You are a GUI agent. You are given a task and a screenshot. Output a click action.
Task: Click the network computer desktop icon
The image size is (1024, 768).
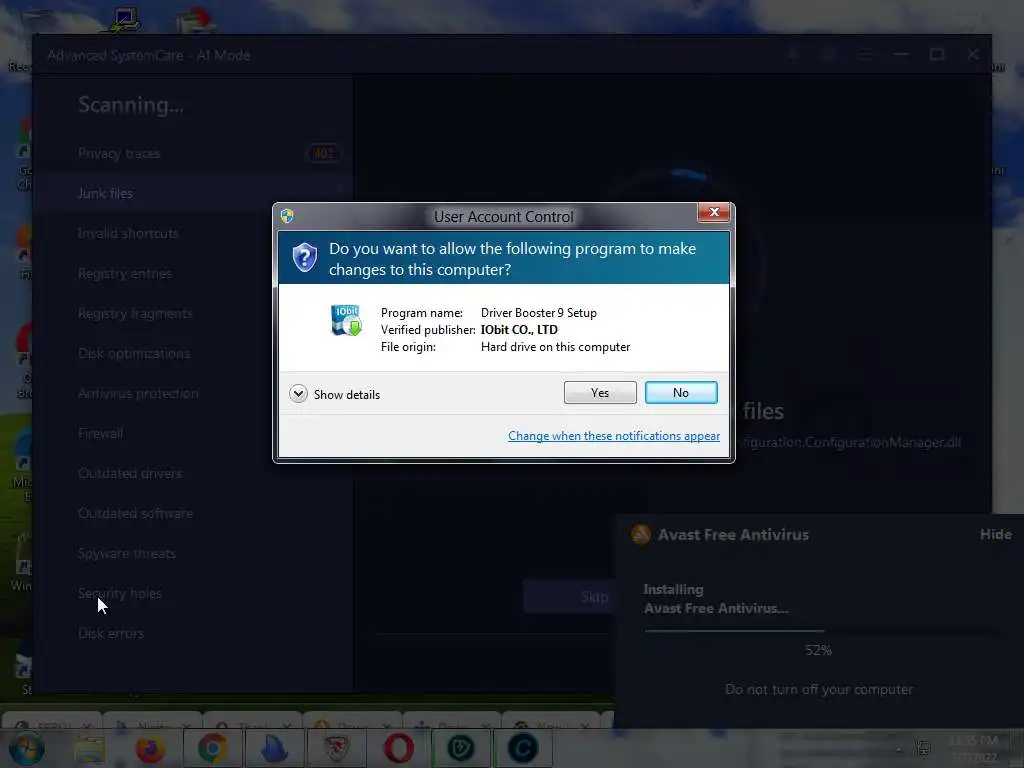[123, 20]
